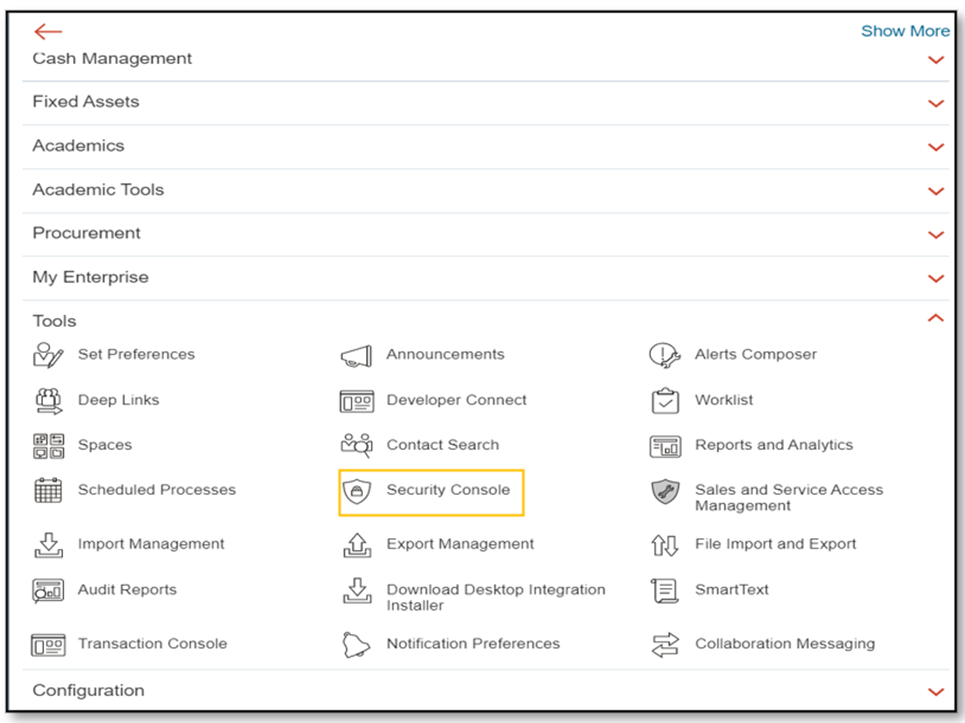
Task: Click the File Import and Export icon
Action: [x=665, y=545]
